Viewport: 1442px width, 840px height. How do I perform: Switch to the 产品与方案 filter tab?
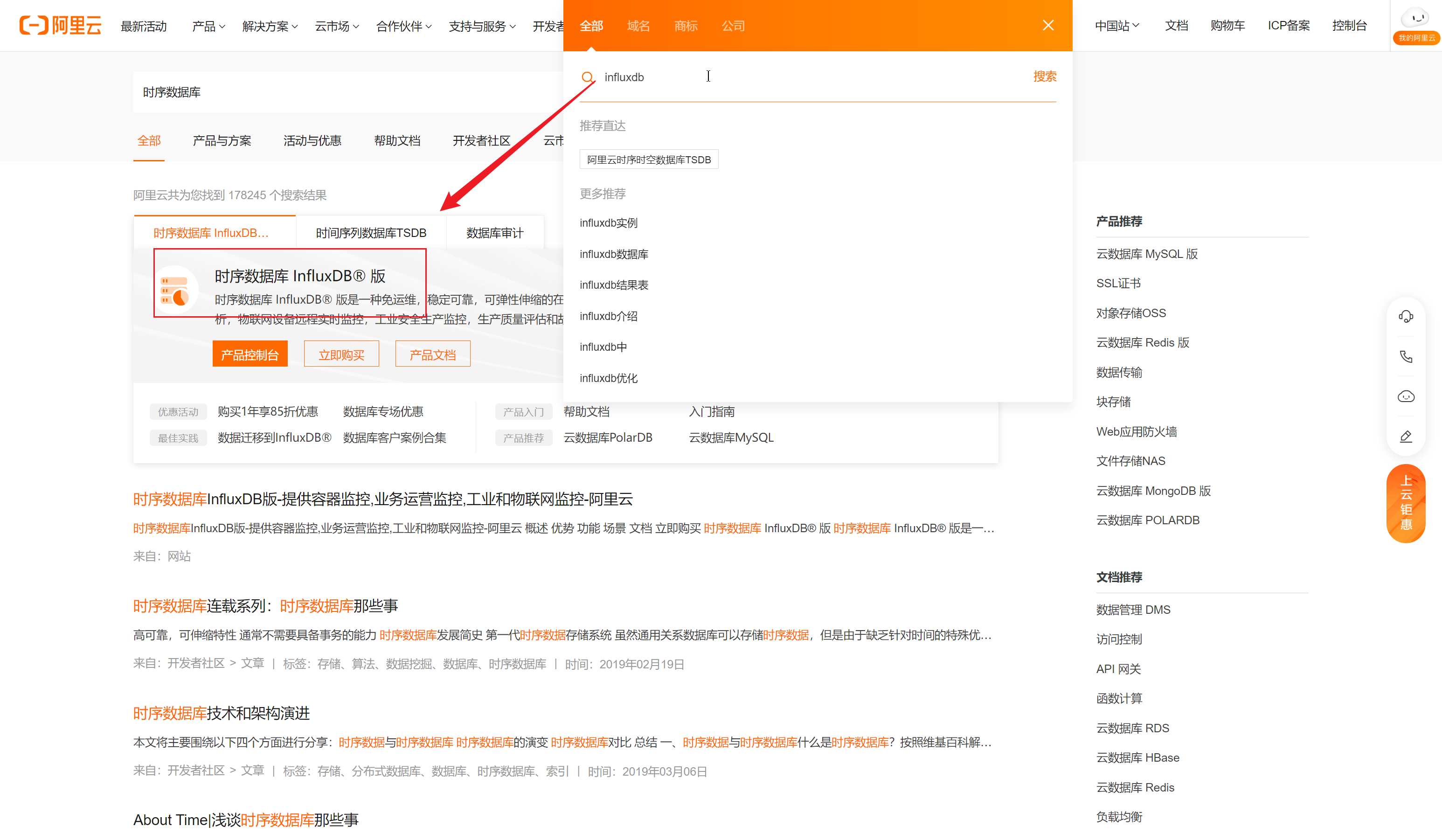(x=222, y=141)
